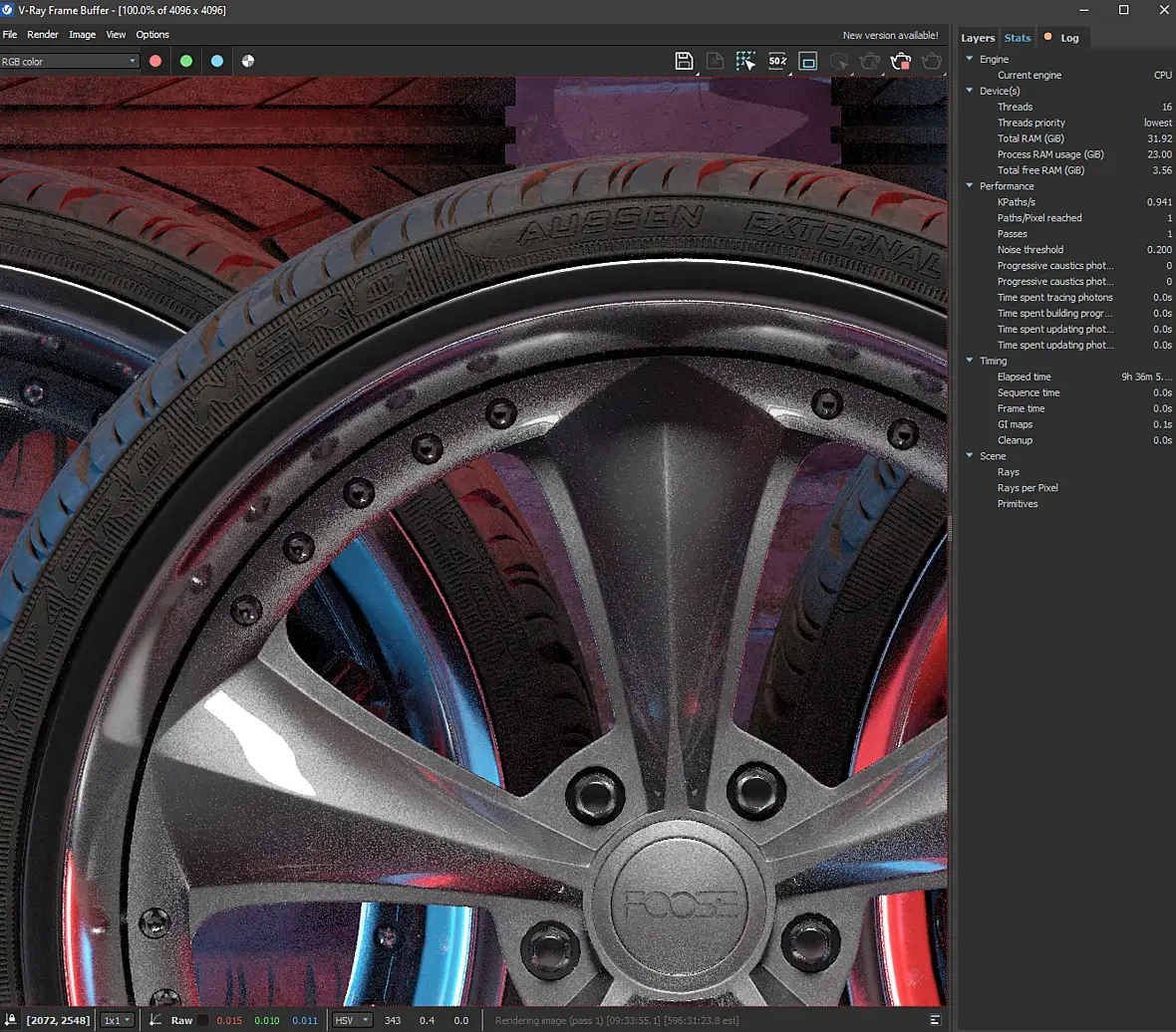This screenshot has height=1032, width=1176.
Task: Click the 50% test resolution icon
Action: click(x=776, y=61)
